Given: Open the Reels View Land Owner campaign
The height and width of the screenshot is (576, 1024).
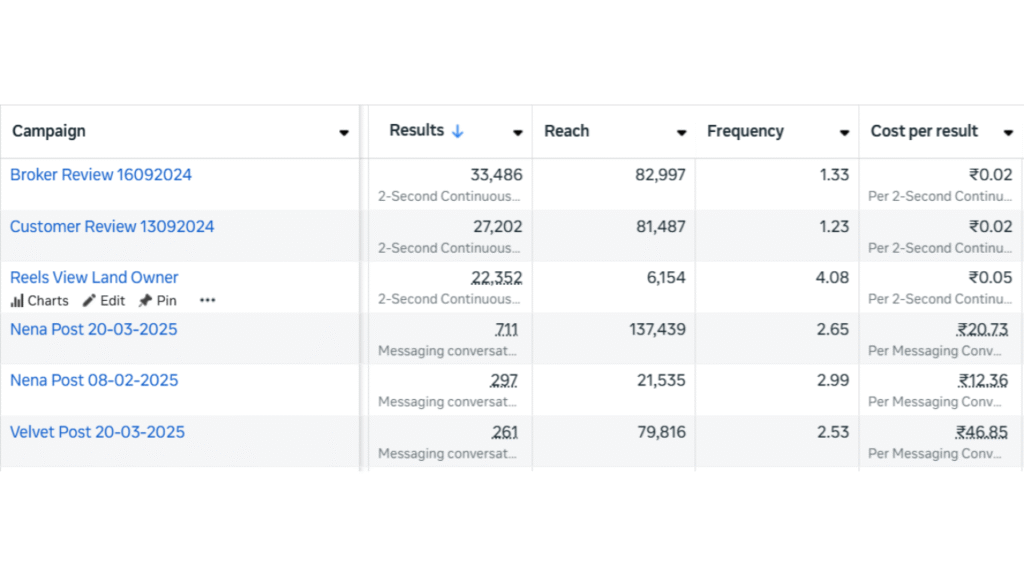Looking at the screenshot, I should coord(94,278).
